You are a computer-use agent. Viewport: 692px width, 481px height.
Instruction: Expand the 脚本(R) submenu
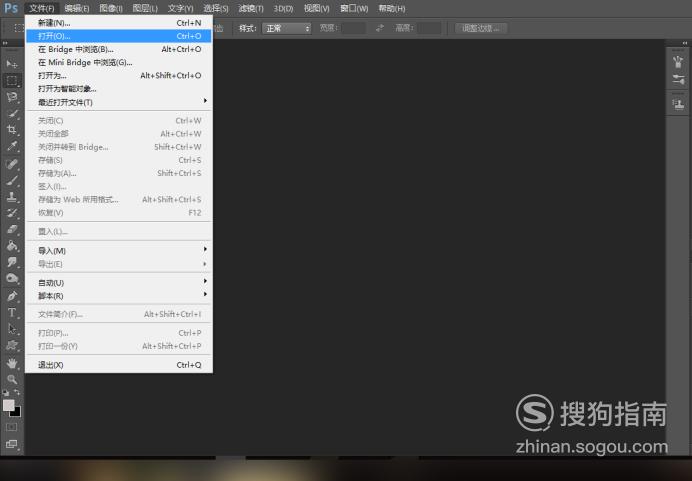(119, 296)
